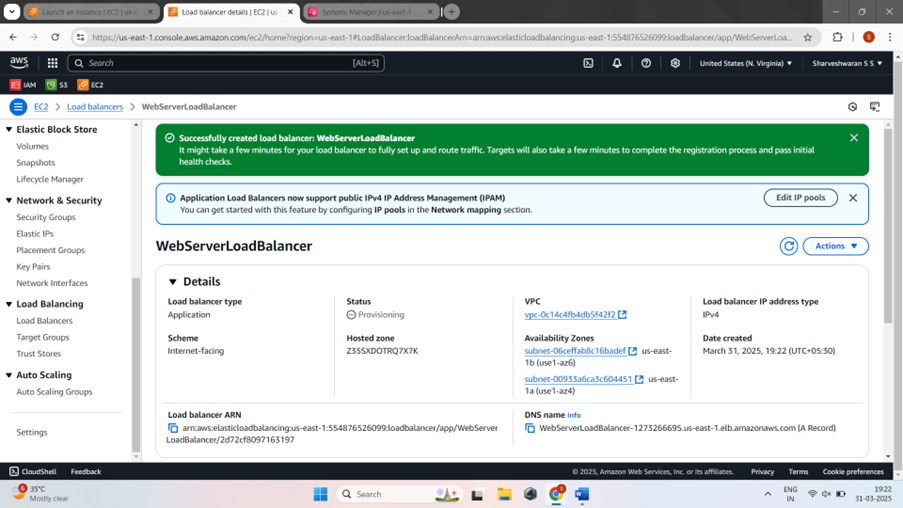The width and height of the screenshot is (903, 508).
Task: Open File Explorer from the taskbar
Action: coord(504,494)
